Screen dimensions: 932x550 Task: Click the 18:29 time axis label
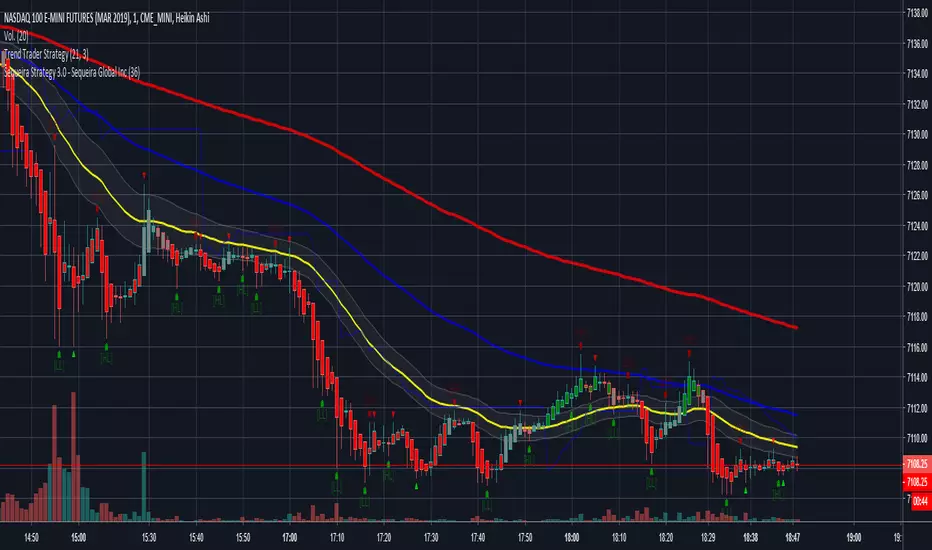[708, 538]
